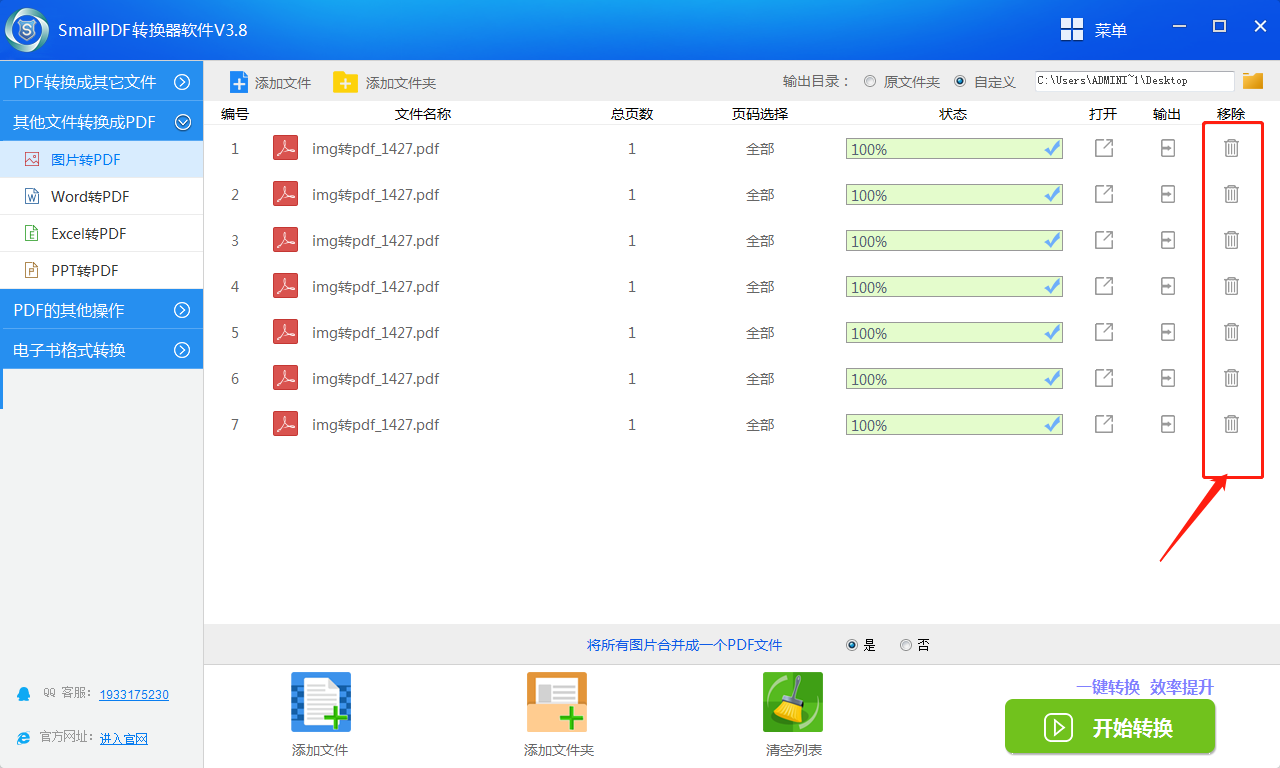Screen dimensions: 1280x768
Task: Click 将所有图片合并成一个PDF文件 label
Action: click(x=685, y=645)
